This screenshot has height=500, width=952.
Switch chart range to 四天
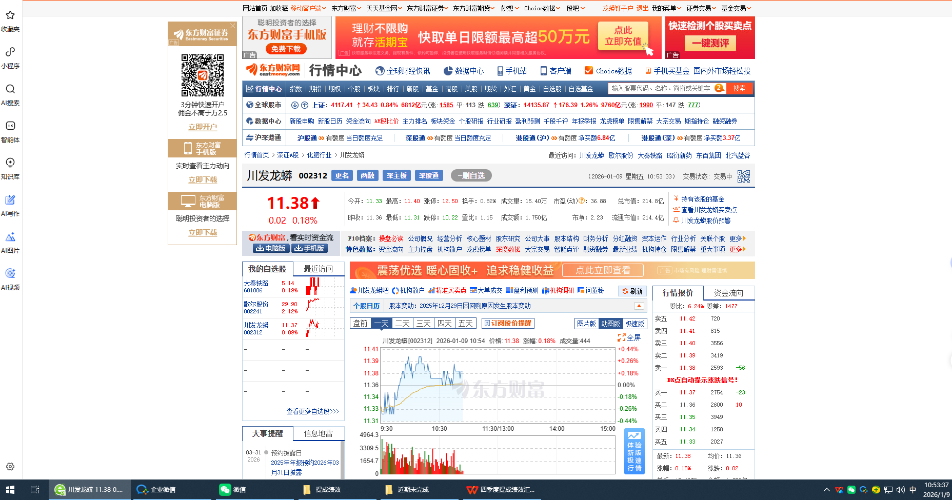tap(444, 323)
